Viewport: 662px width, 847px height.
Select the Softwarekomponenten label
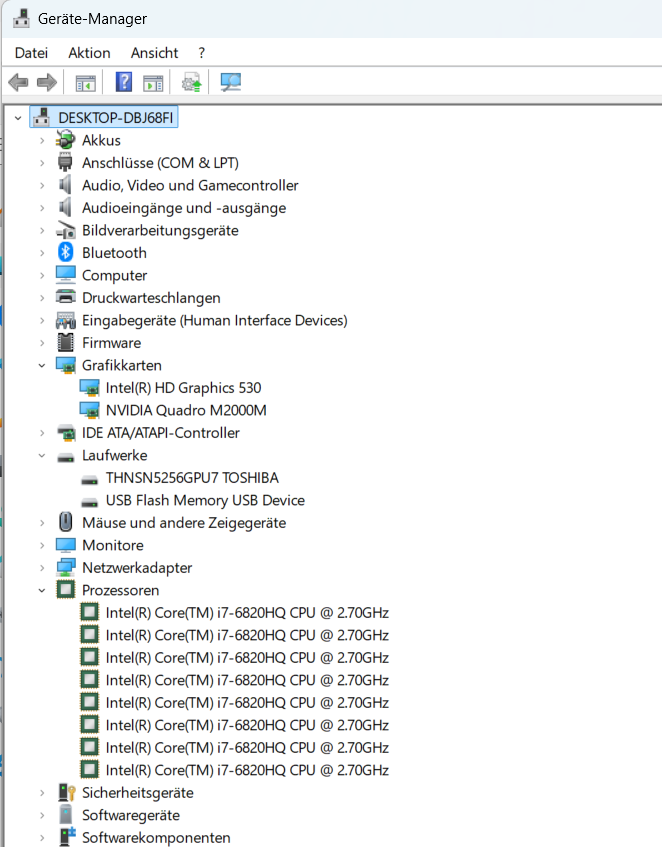click(156, 838)
